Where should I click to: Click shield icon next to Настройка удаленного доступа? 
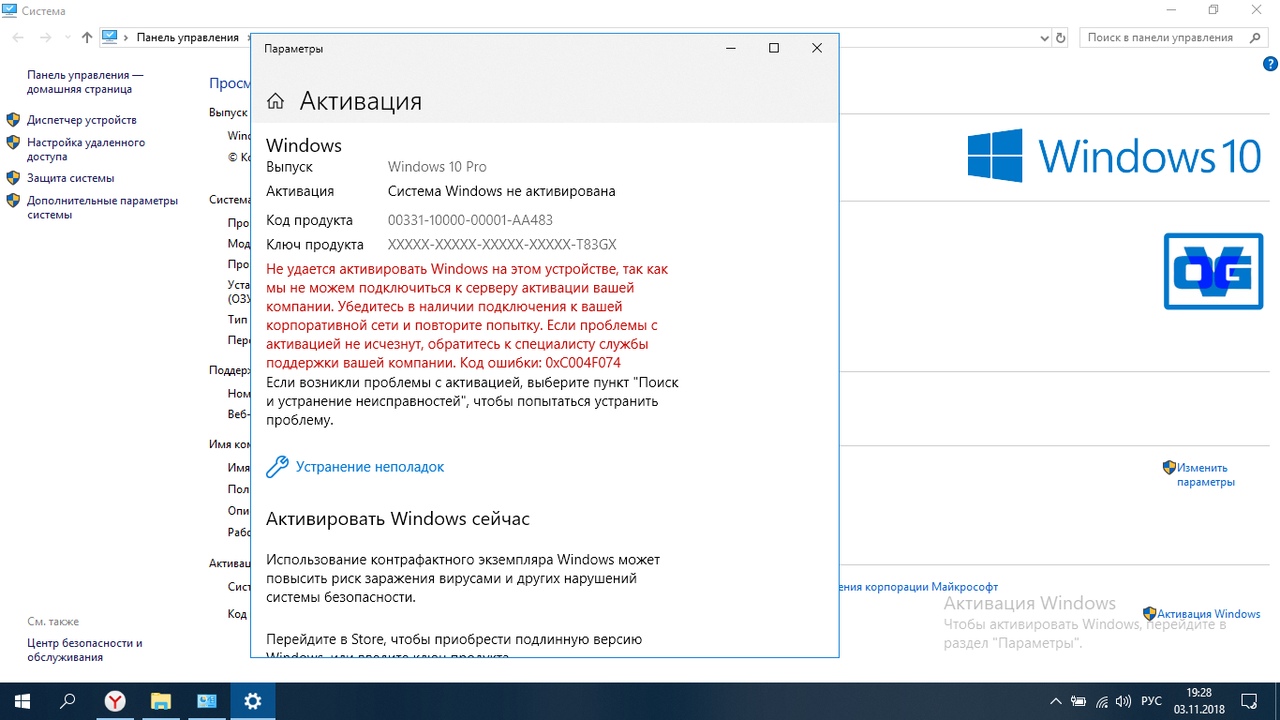coord(13,143)
